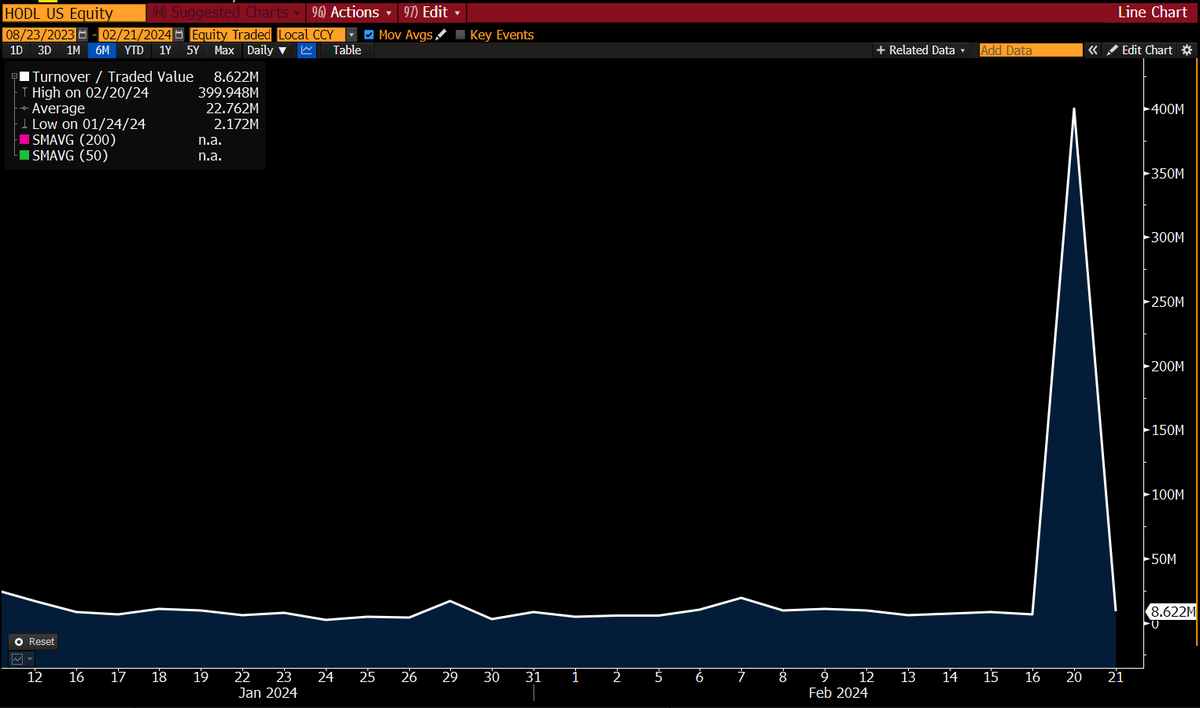Click the Equity Traded field
The width and height of the screenshot is (1200, 708).
(x=232, y=35)
